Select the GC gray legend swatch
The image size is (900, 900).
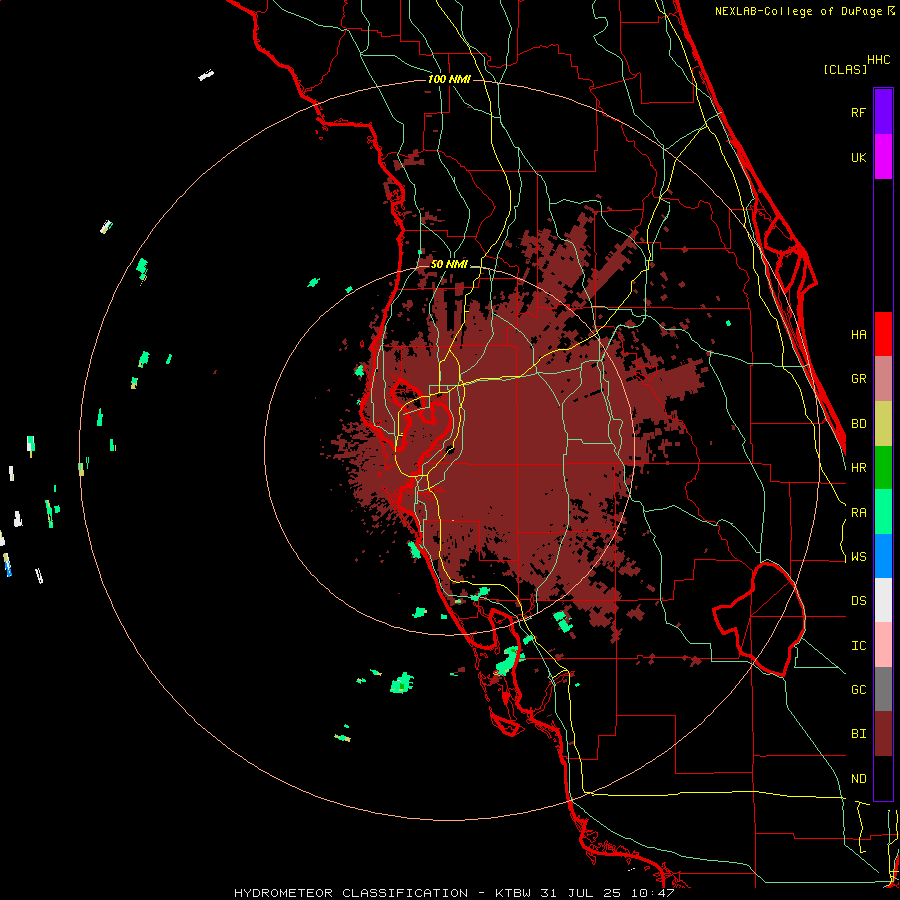click(x=883, y=689)
